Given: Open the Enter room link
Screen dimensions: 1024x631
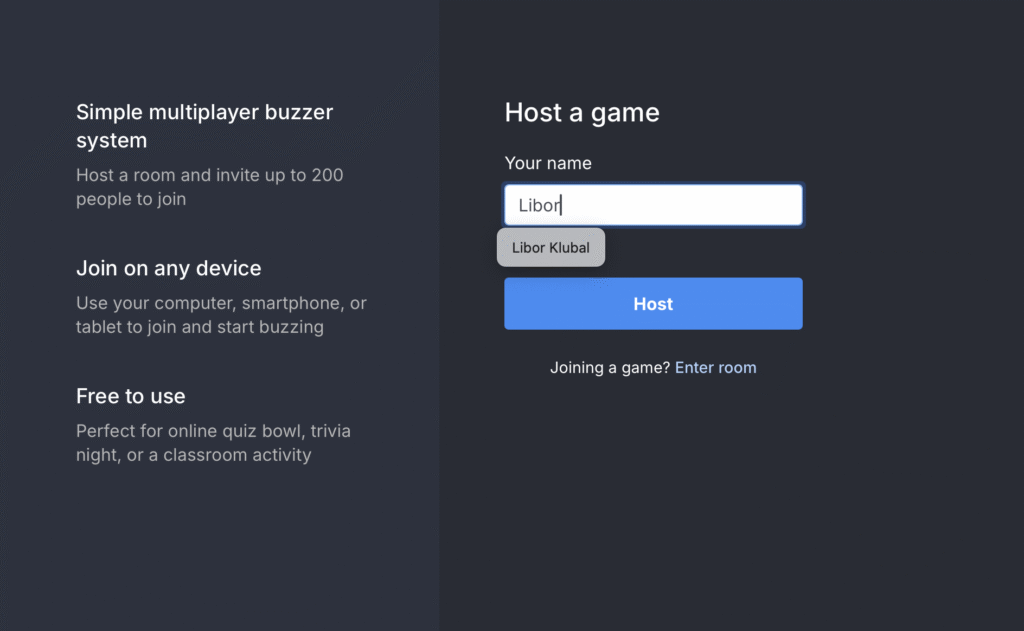Looking at the screenshot, I should click(x=715, y=368).
